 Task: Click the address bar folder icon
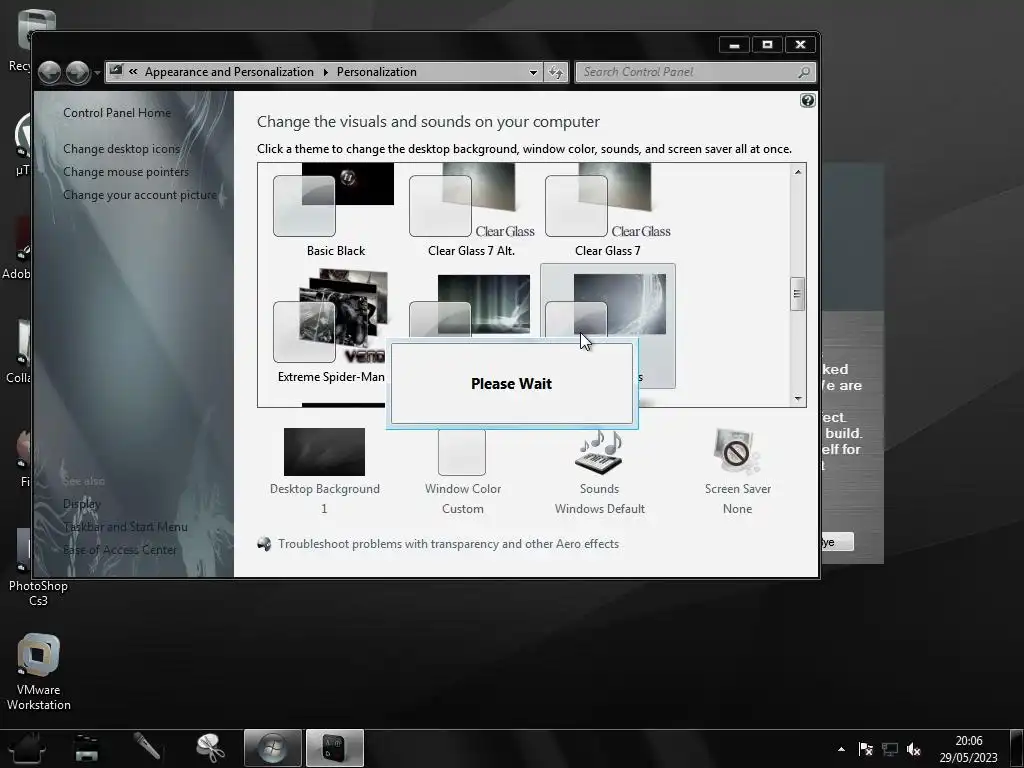click(116, 71)
